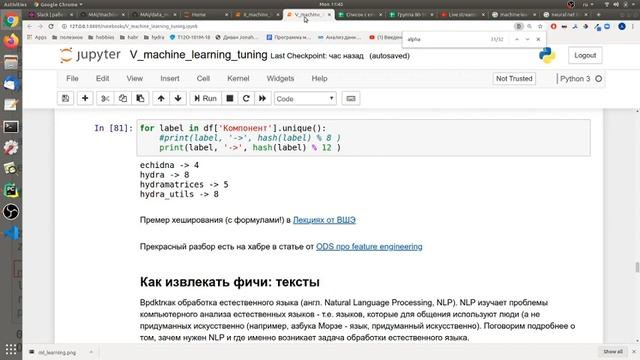Open Chrome profile avatar
The height and width of the screenshot is (360, 640).
[622, 26]
